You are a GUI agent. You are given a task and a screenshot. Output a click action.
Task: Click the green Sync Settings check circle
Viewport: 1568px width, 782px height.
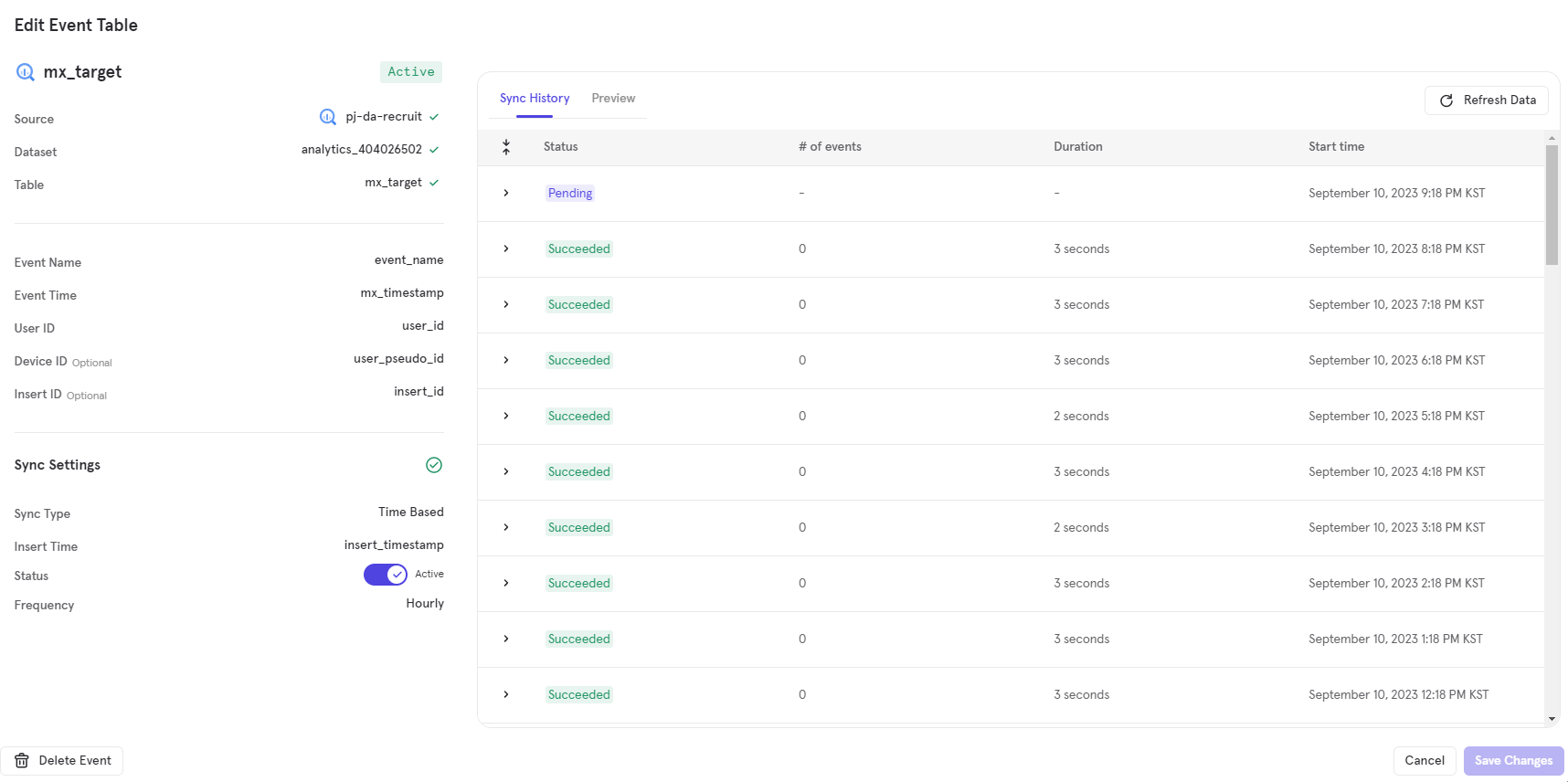[x=434, y=465]
